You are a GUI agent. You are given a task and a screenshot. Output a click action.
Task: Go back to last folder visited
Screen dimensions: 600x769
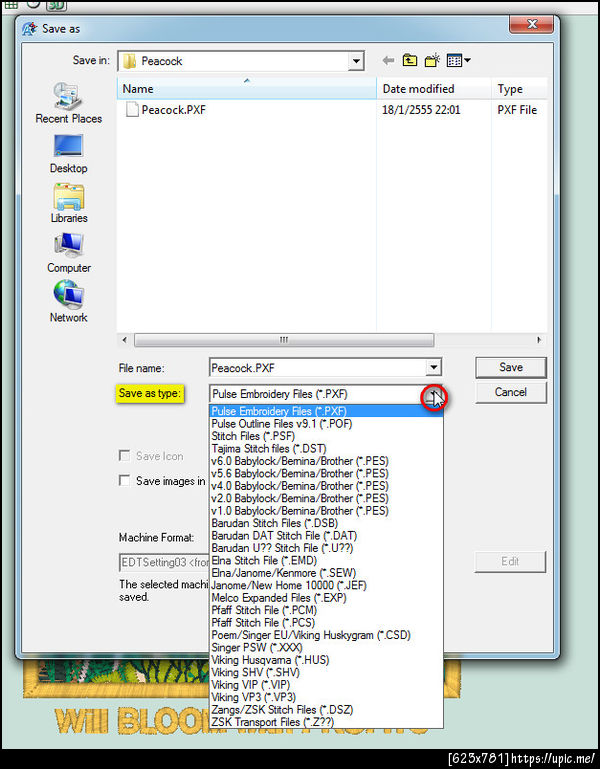(388, 61)
